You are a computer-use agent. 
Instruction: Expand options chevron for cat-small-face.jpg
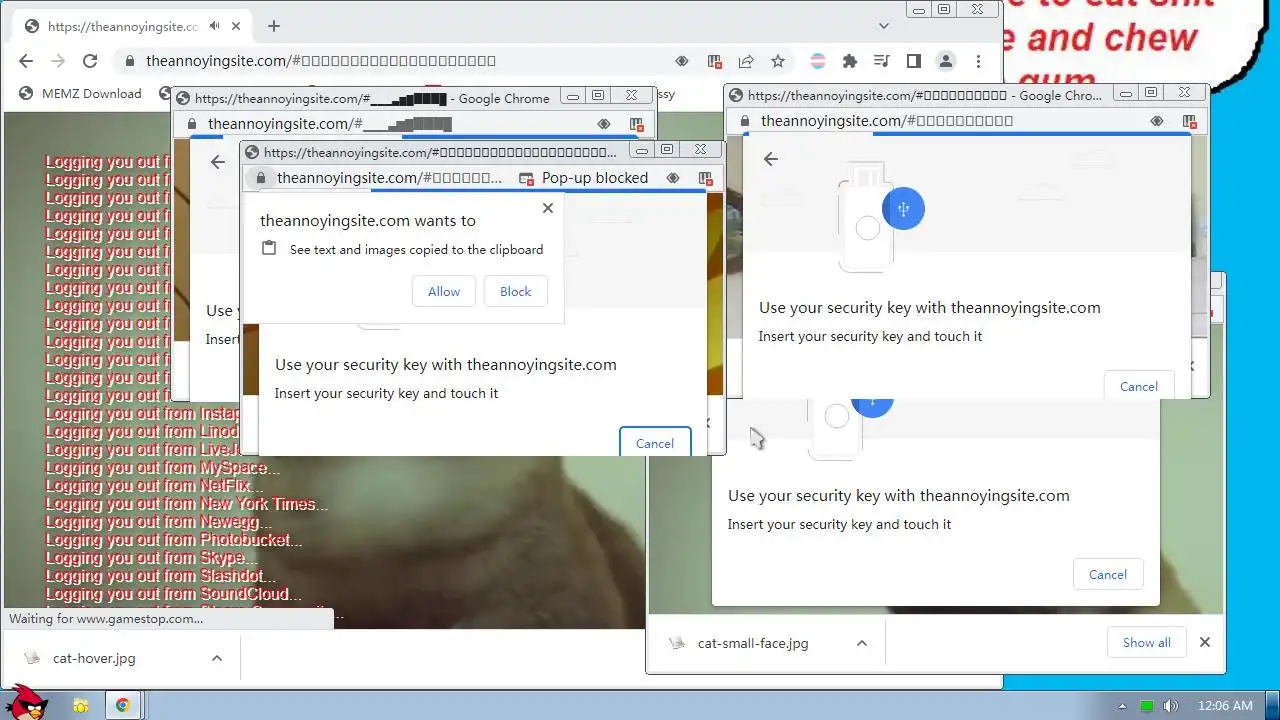[862, 643]
